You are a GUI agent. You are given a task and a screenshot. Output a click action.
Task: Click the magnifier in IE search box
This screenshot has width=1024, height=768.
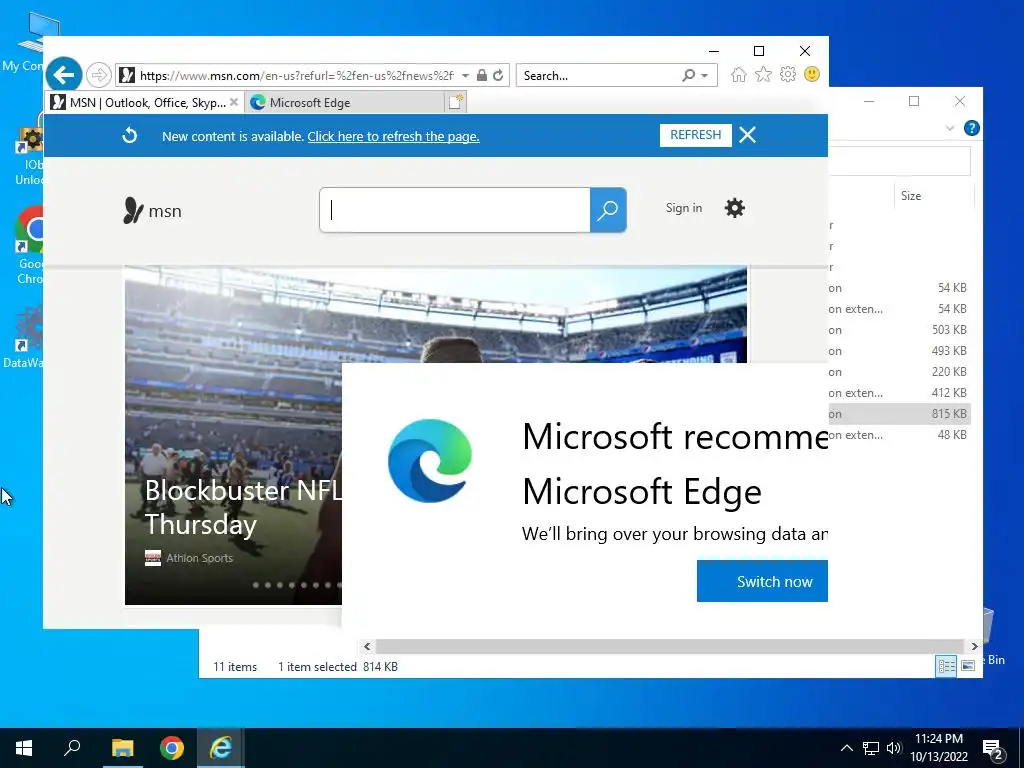coord(688,75)
